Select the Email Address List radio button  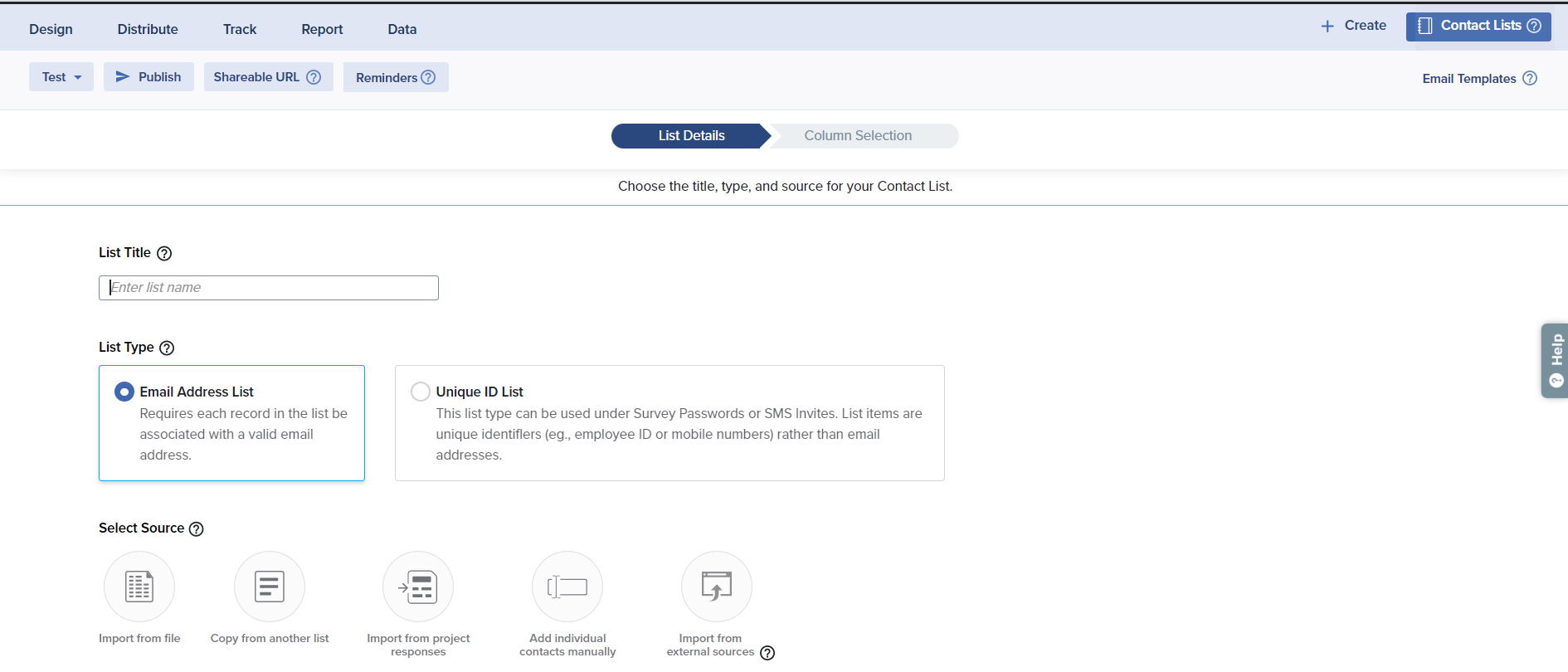click(124, 392)
